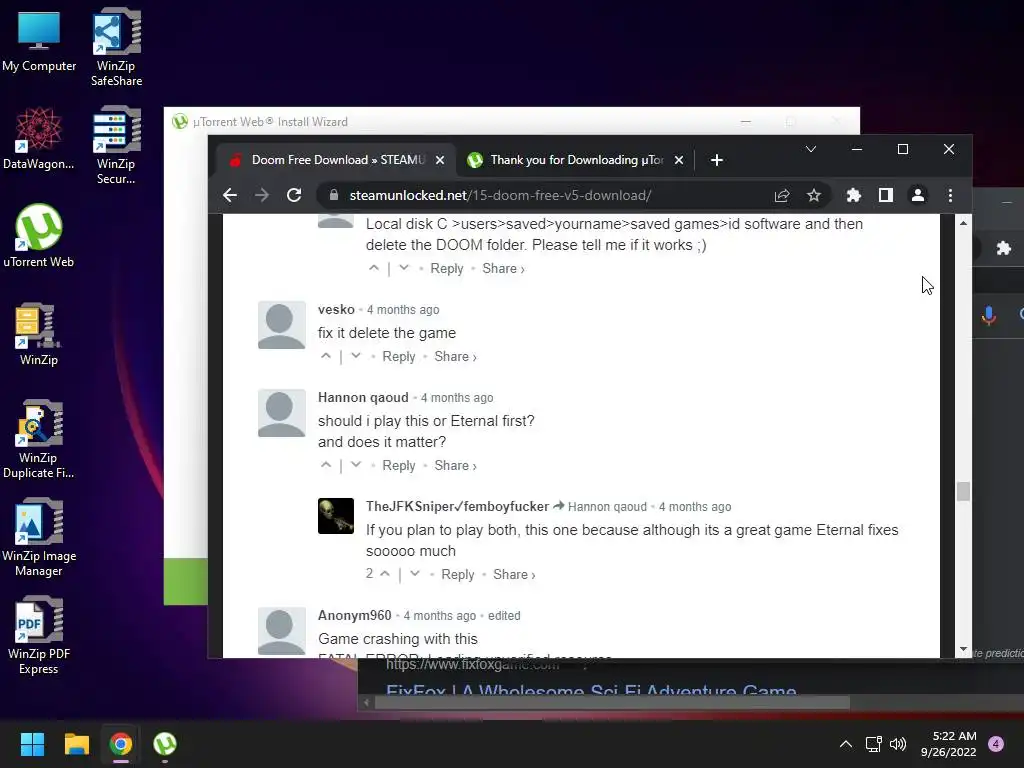1024x768 pixels.
Task: Upvote the Local disk C comment
Action: [374, 268]
